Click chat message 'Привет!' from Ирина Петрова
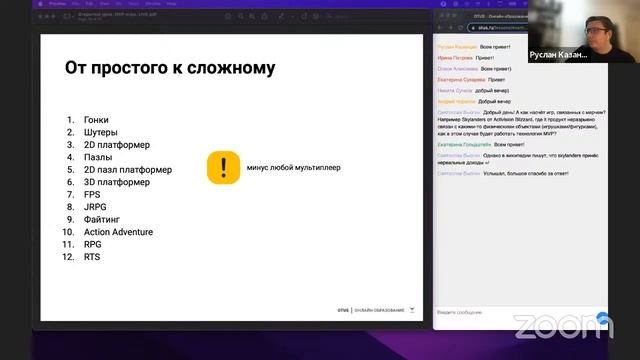The width and height of the screenshot is (640, 360). coord(485,58)
